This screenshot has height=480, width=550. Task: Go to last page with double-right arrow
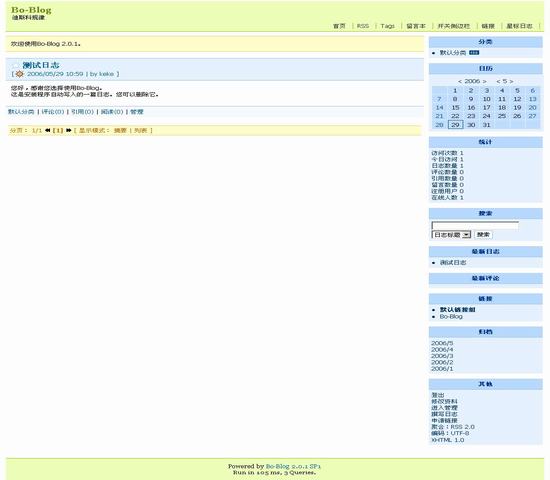pos(69,131)
